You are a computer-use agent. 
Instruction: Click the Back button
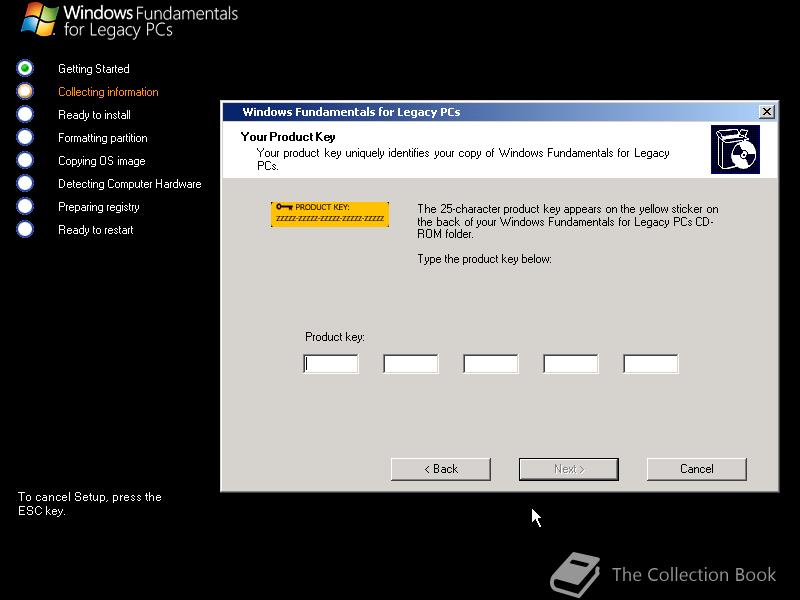coord(441,469)
